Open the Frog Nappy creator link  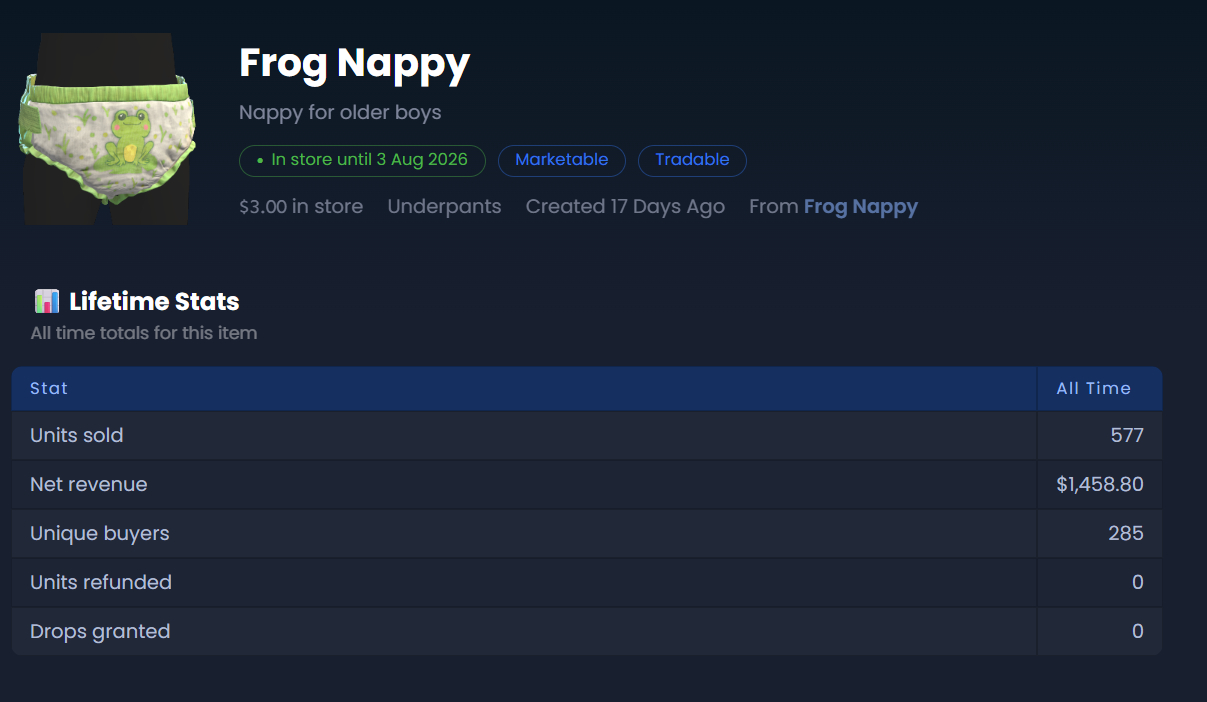(861, 207)
